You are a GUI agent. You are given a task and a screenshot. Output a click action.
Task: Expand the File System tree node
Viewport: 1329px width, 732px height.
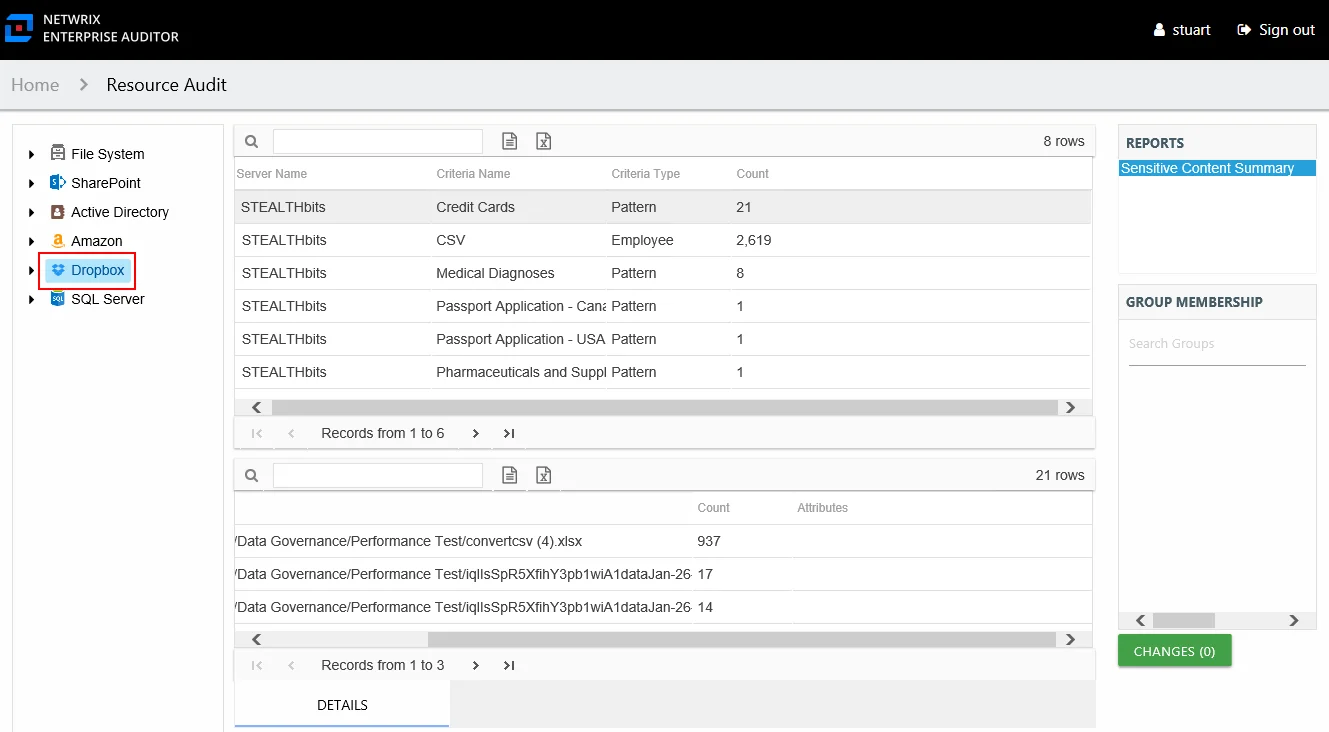pyautogui.click(x=32, y=154)
